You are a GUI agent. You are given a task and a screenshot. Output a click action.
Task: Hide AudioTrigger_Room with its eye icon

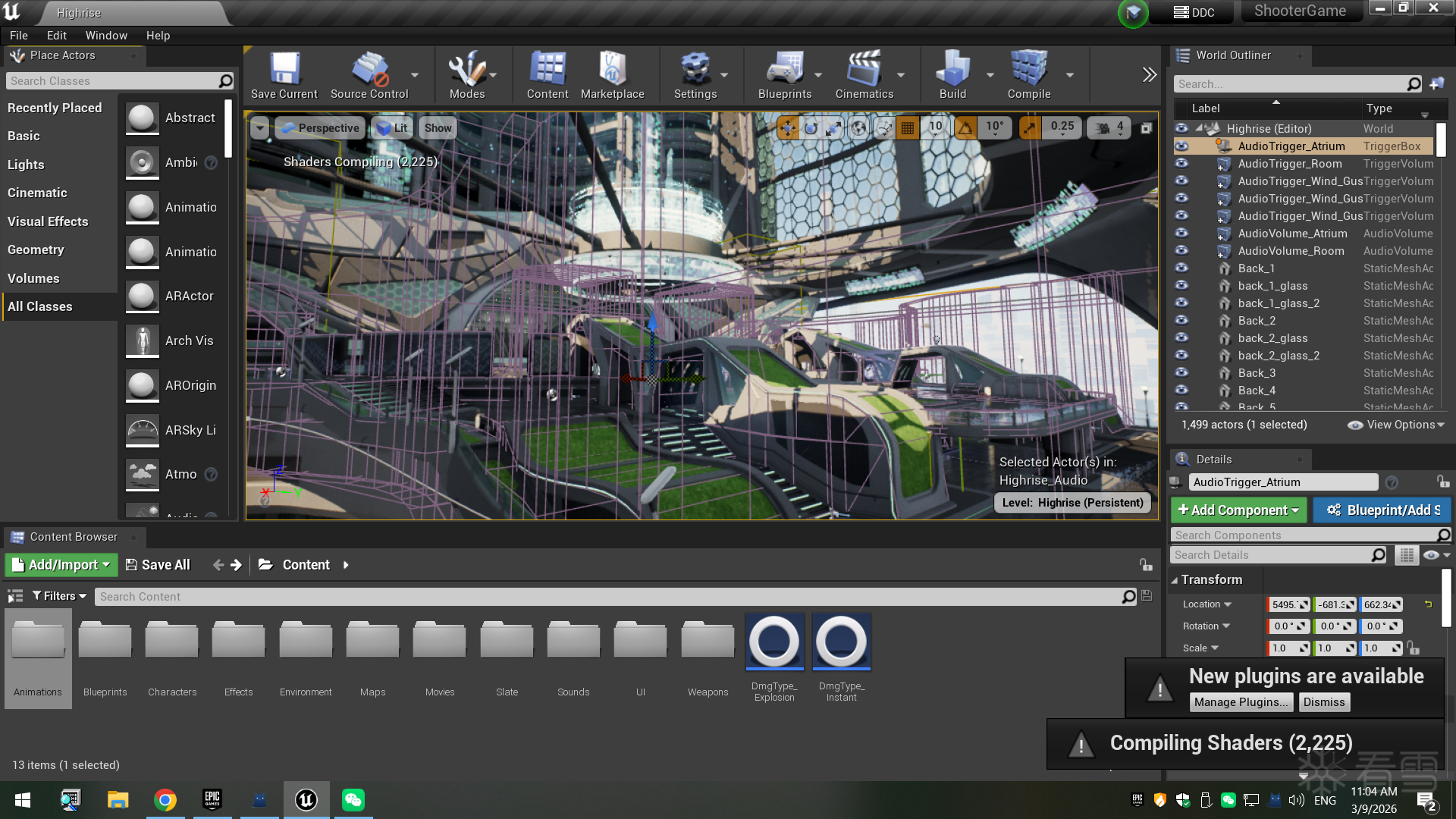[x=1181, y=164]
